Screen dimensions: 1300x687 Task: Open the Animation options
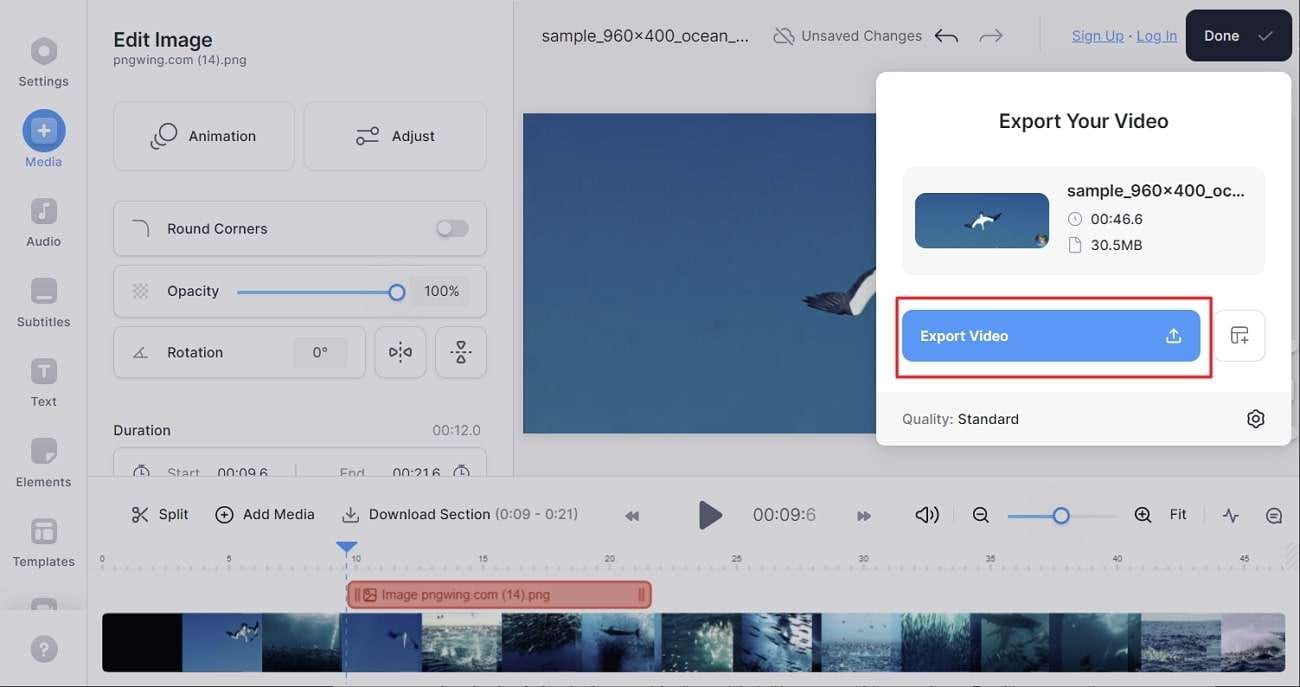pos(203,135)
